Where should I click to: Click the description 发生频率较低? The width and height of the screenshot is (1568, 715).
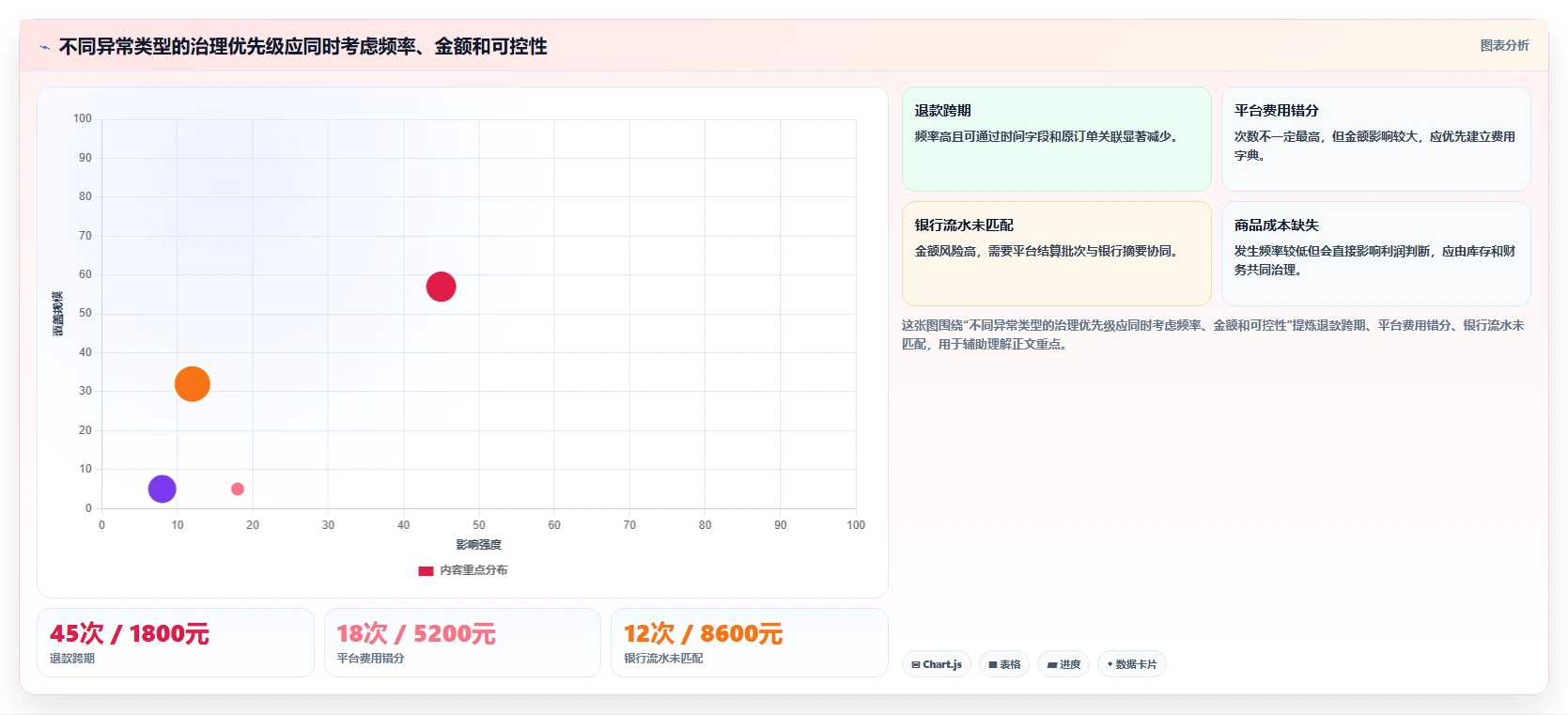click(1374, 260)
